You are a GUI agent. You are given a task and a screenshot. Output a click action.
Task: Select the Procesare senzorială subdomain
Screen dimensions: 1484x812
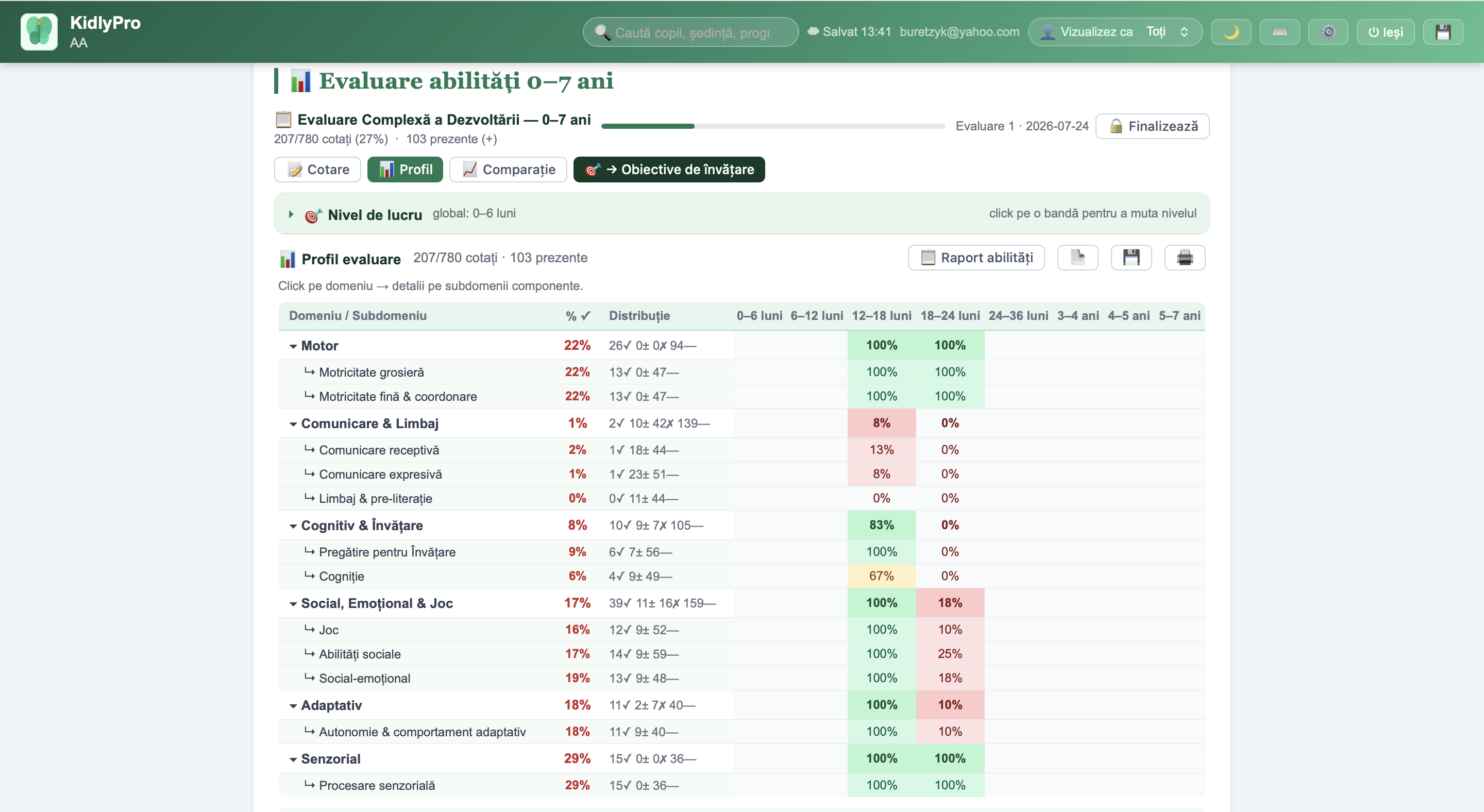point(741,785)
